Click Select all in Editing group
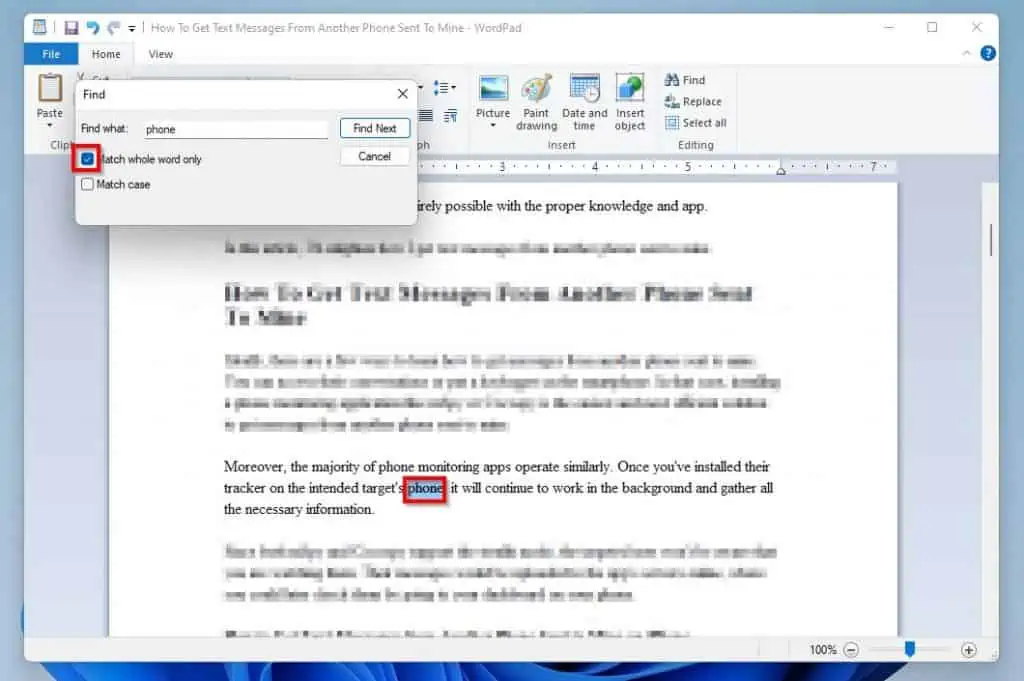This screenshot has width=1024, height=681. pyautogui.click(x=696, y=123)
